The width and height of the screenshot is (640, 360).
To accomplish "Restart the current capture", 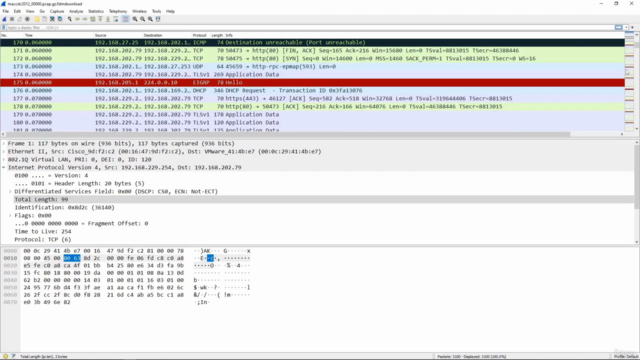I will click(x=20, y=19).
